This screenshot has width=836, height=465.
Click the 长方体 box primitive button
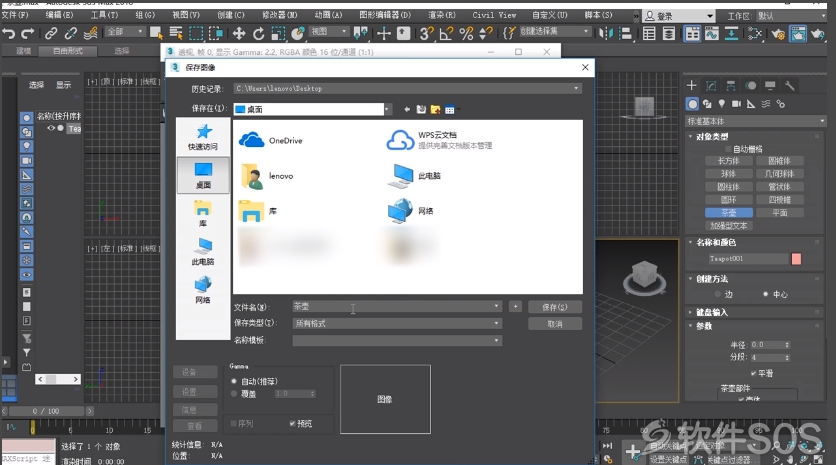(x=728, y=161)
